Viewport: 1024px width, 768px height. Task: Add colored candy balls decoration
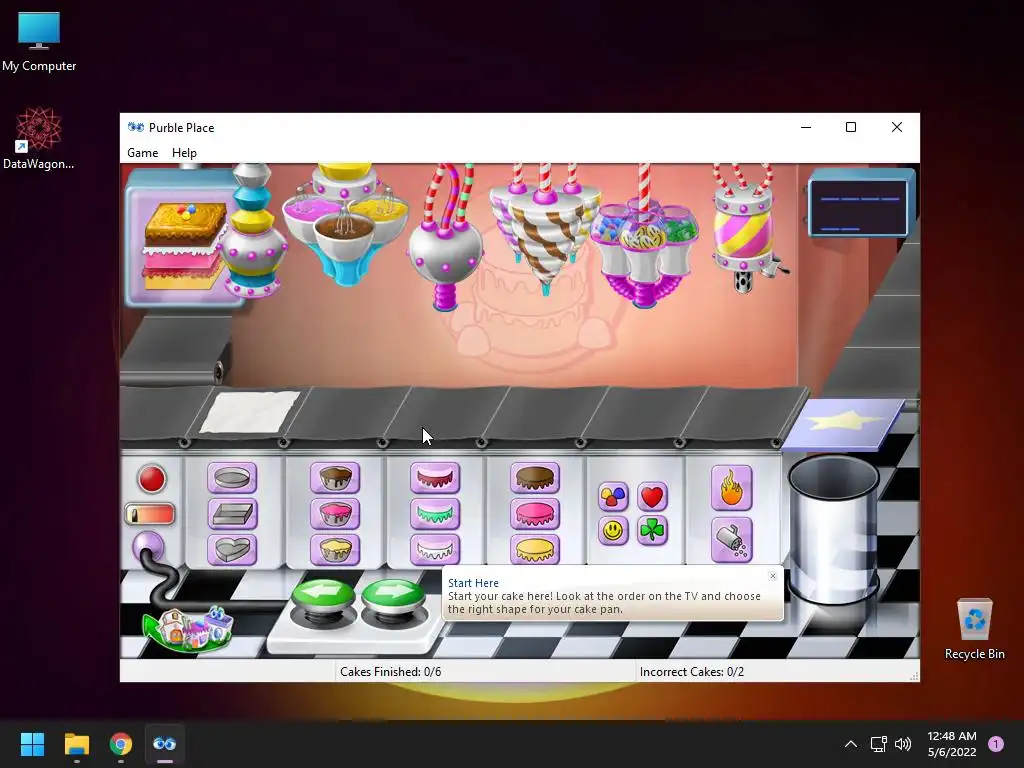pyautogui.click(x=613, y=496)
